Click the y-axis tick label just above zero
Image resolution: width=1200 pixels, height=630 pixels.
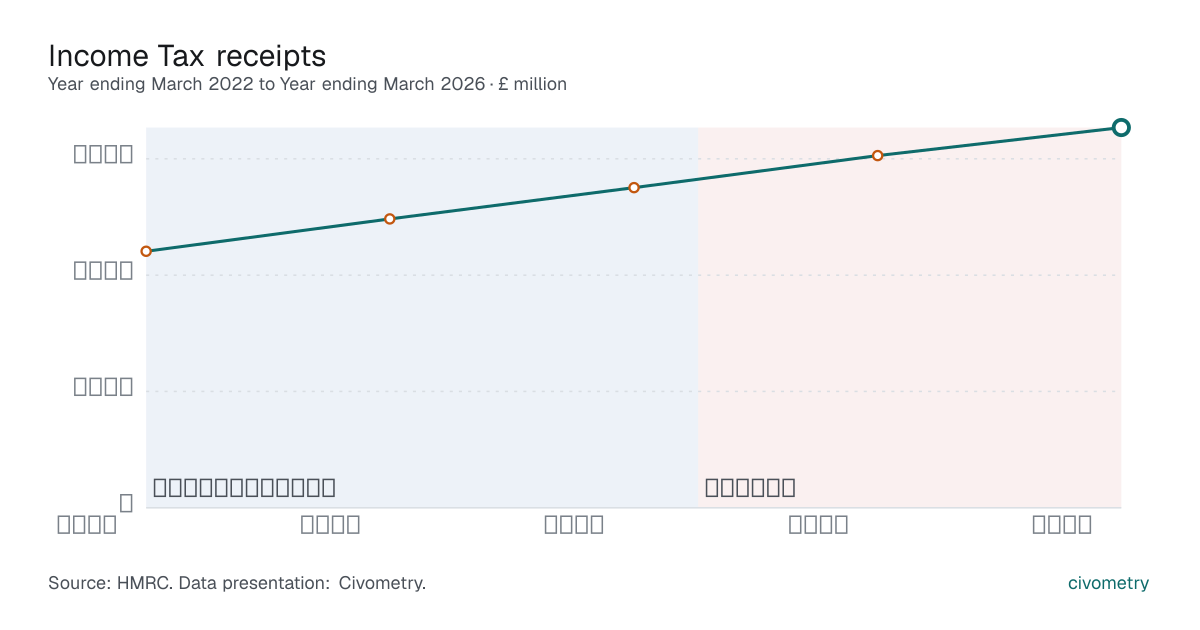103,387
